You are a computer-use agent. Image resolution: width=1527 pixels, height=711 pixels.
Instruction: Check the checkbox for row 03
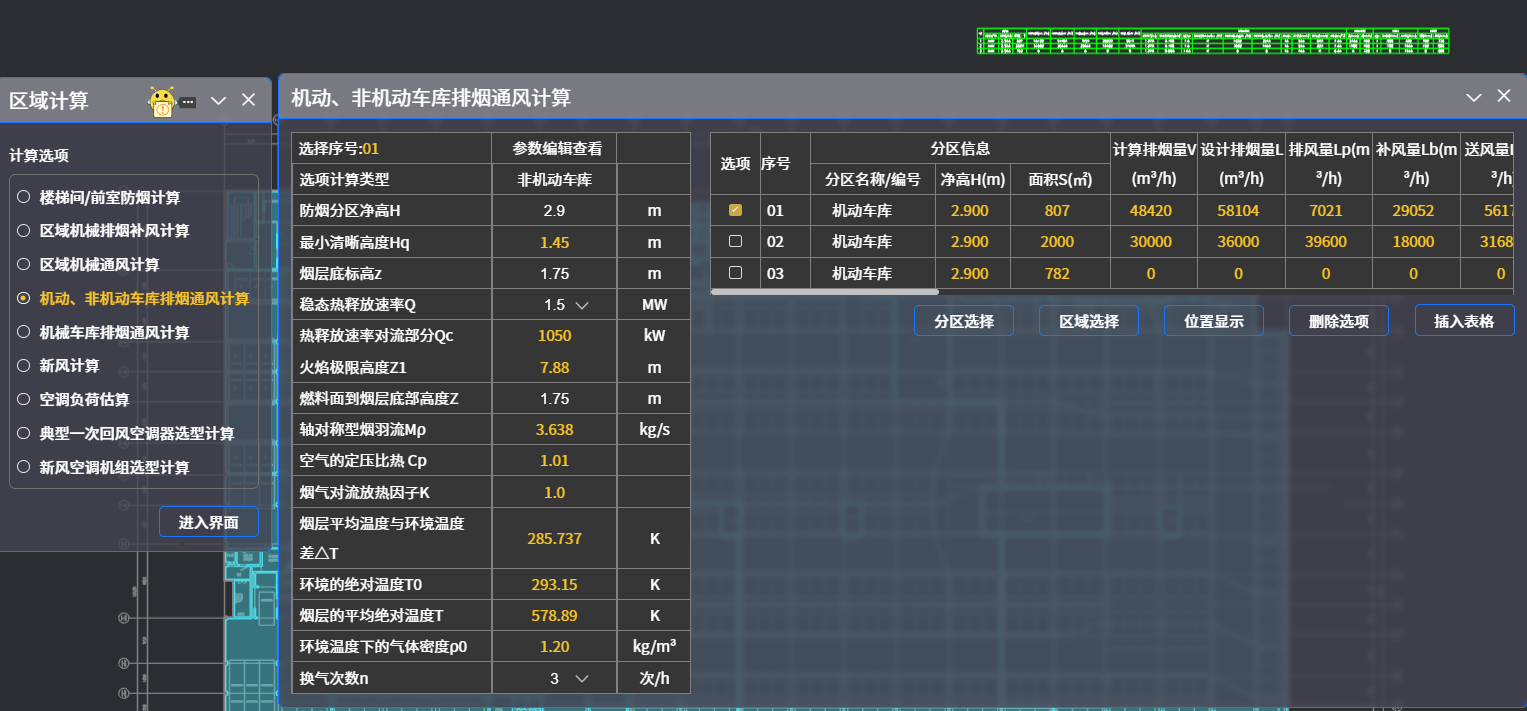click(x=735, y=272)
